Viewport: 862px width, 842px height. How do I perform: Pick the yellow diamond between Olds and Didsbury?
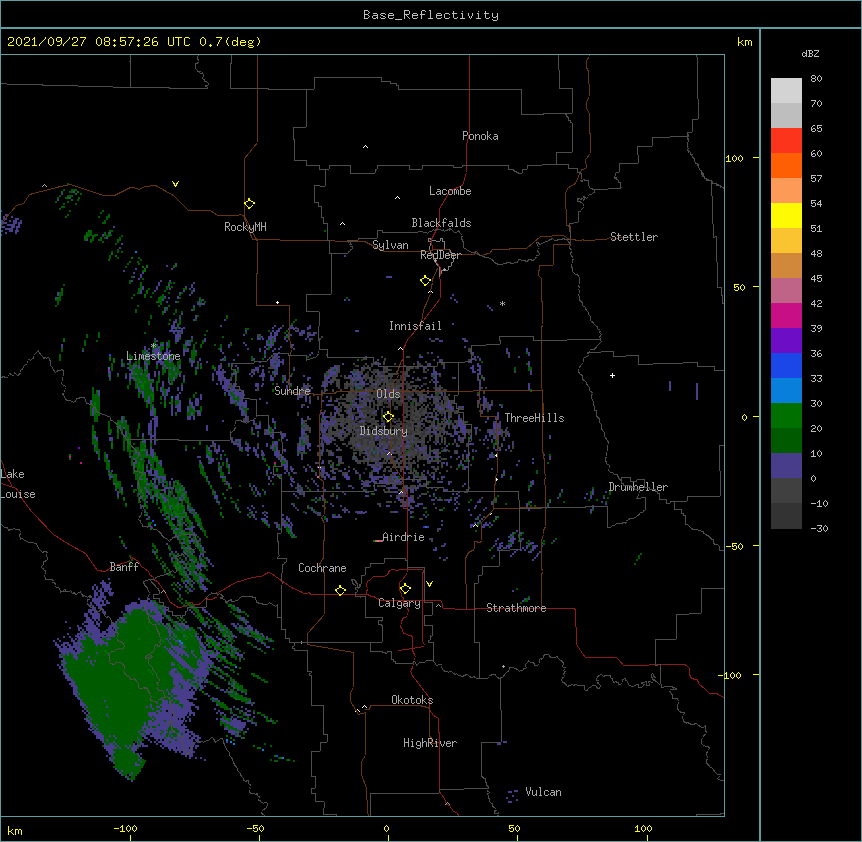388,417
